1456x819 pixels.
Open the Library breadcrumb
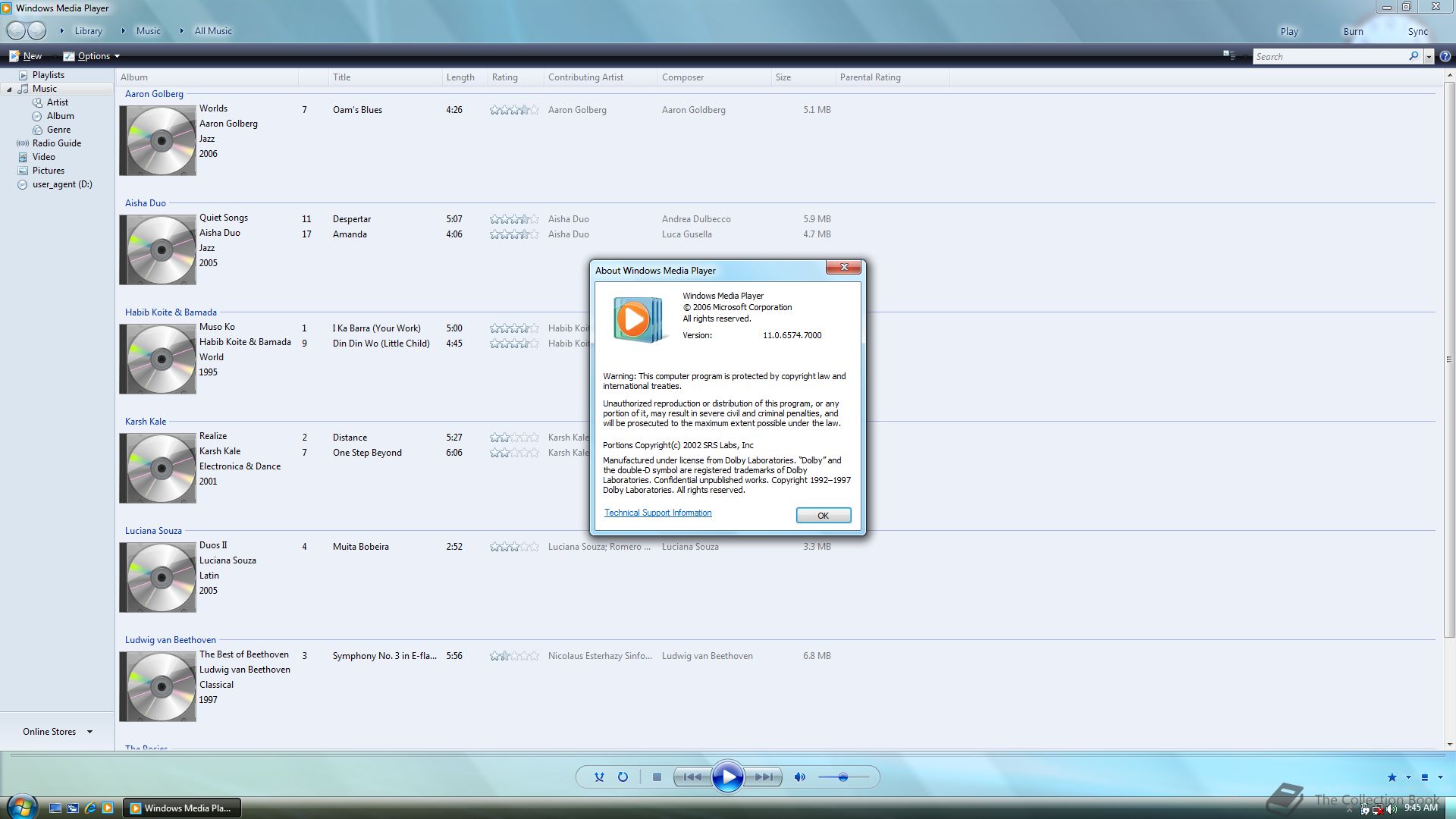(x=88, y=31)
